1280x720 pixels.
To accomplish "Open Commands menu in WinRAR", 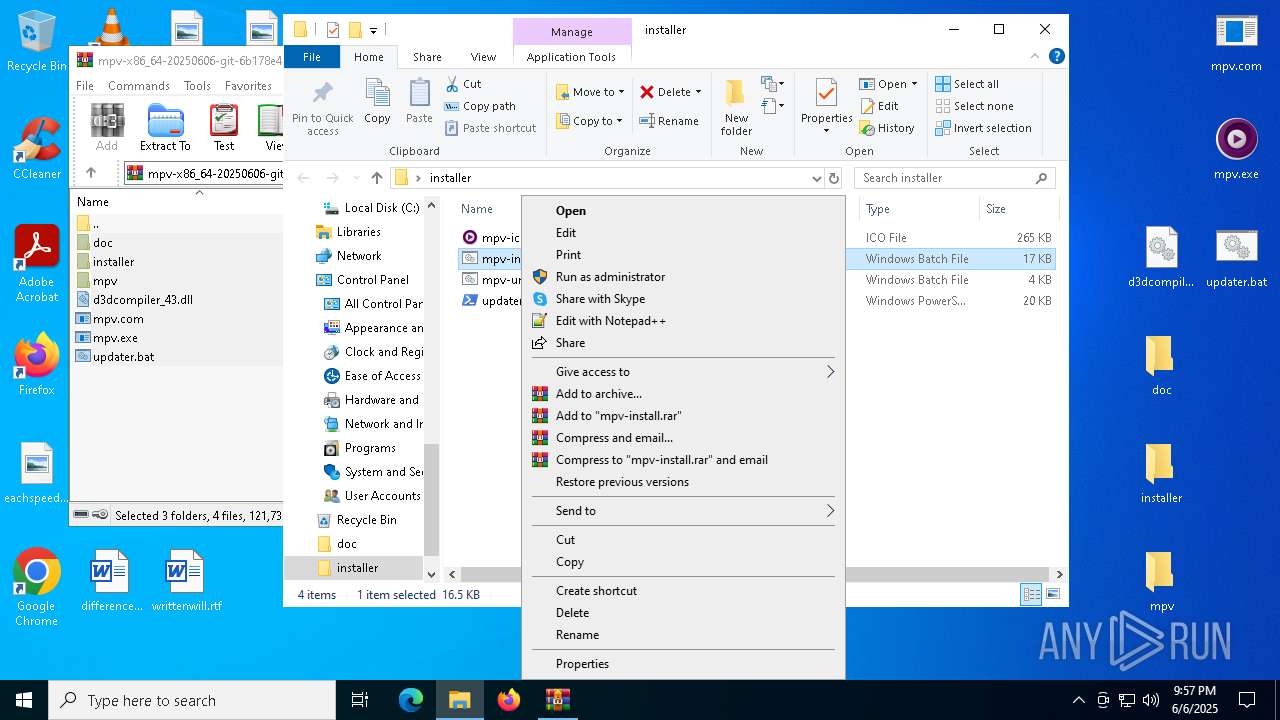I will tap(138, 86).
